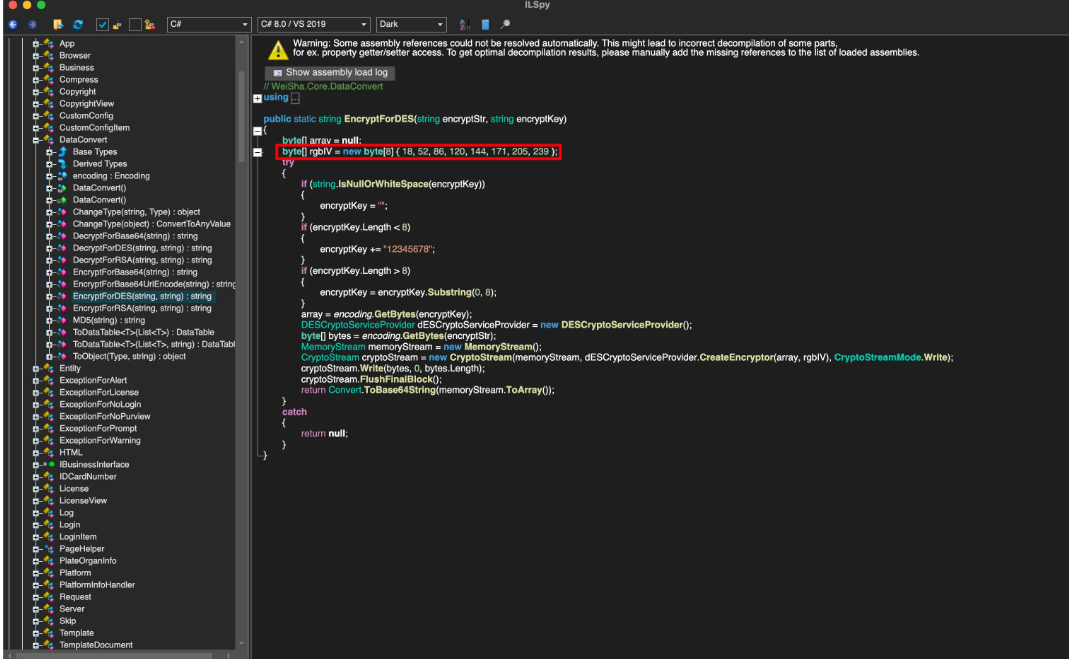Open search with the magnifier icon
Image resolution: width=1069 pixels, height=659 pixels.
(505, 24)
